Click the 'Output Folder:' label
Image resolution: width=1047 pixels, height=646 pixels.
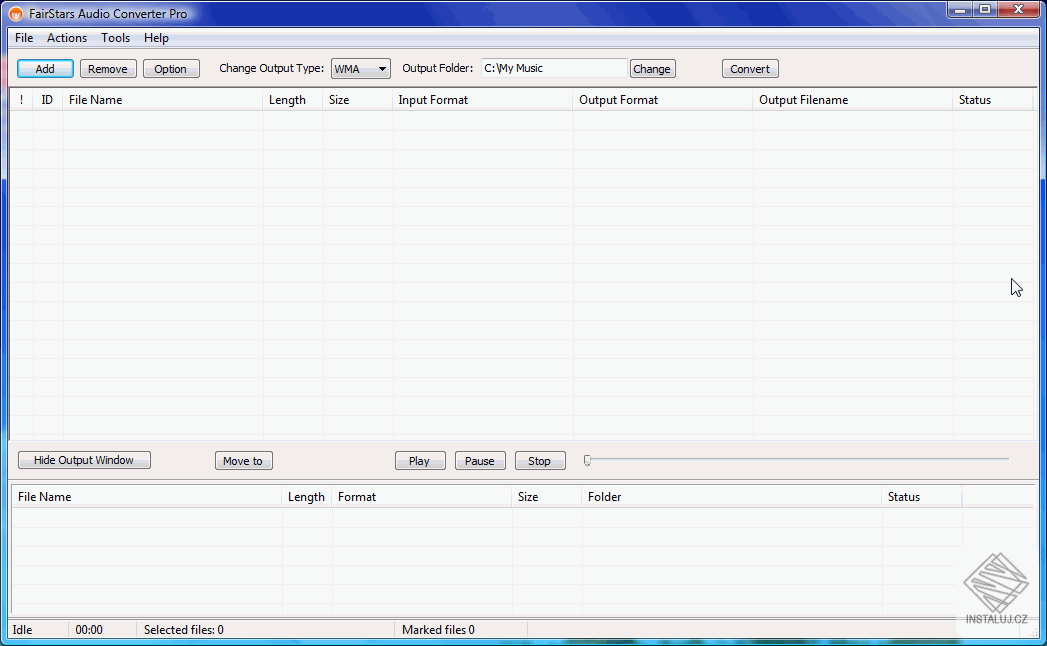437,68
